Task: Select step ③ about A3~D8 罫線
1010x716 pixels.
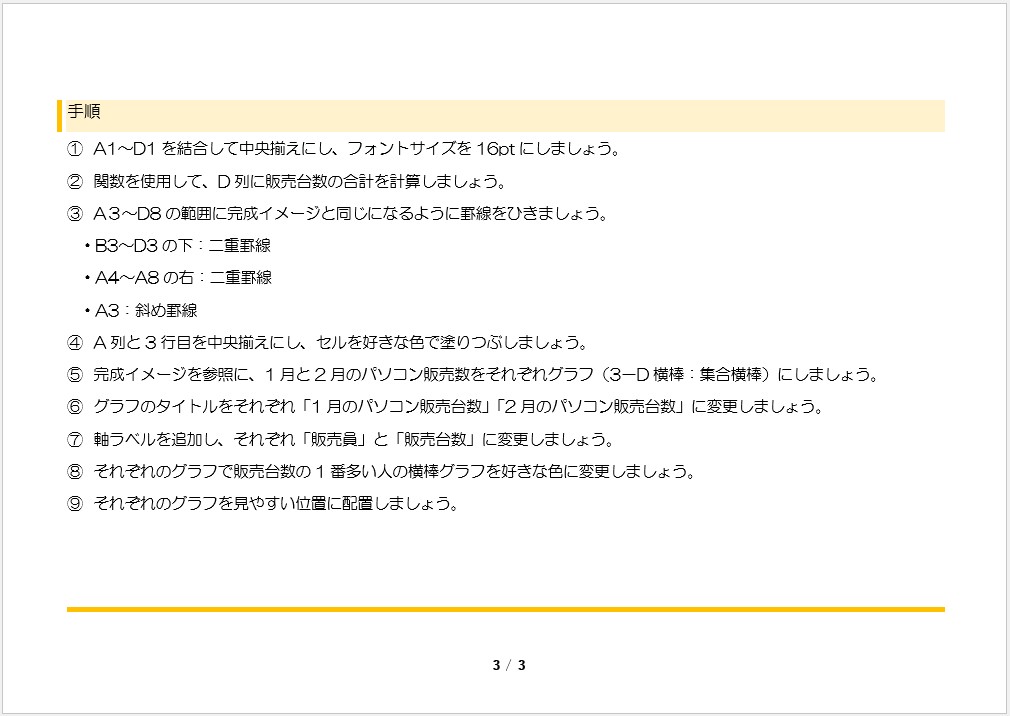Action: [x=338, y=213]
